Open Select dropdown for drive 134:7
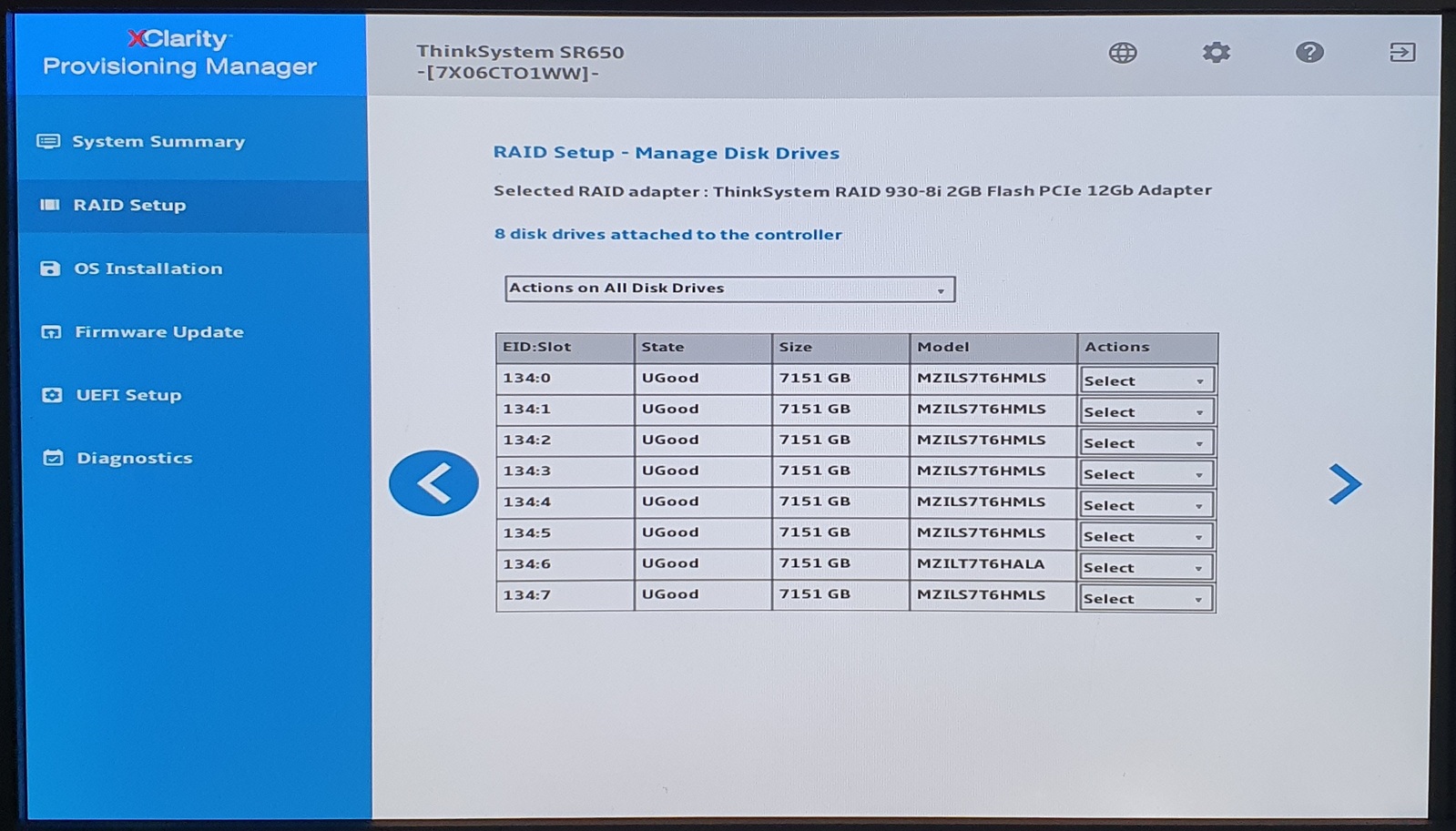The image size is (1456, 831). (x=1145, y=597)
